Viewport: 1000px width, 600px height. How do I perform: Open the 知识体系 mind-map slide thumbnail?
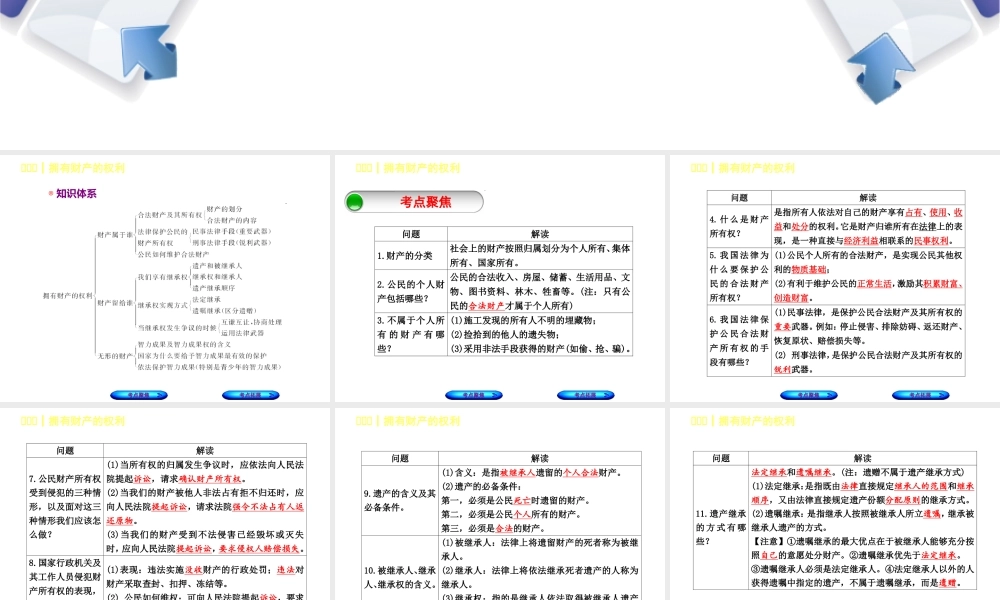tap(165, 278)
